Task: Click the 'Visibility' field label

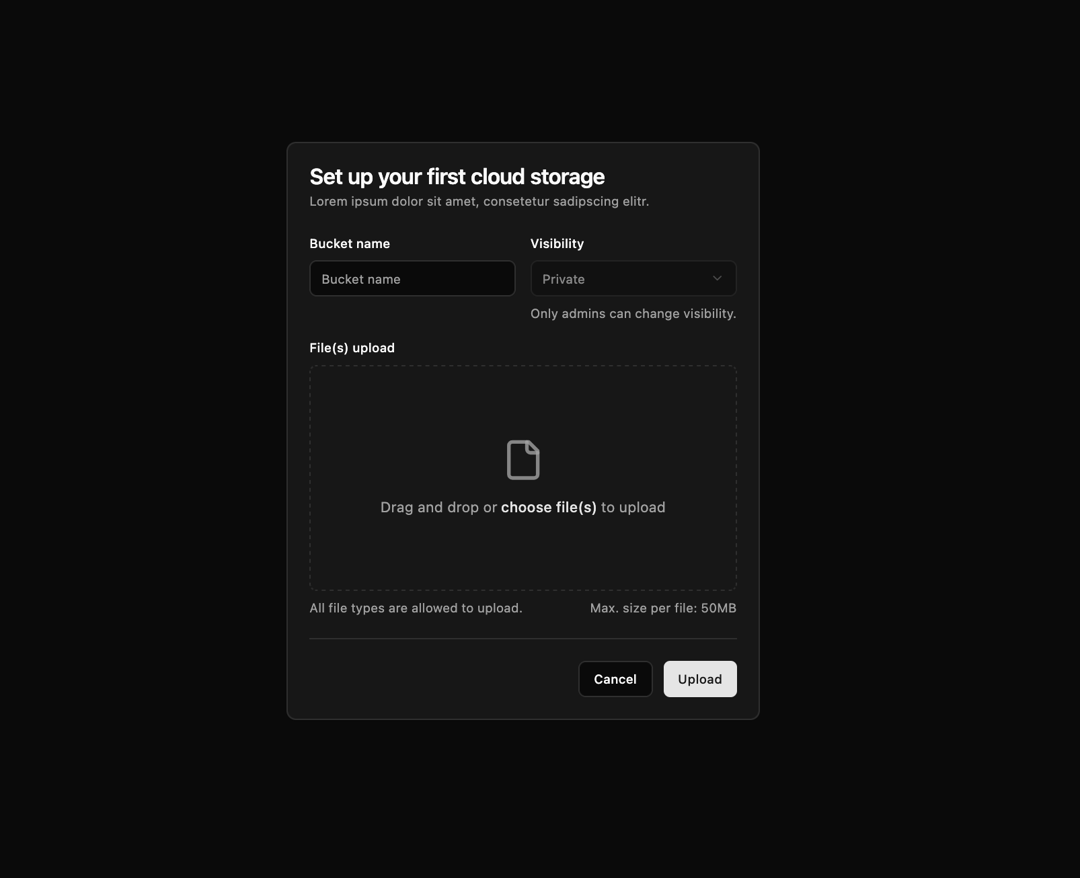Action: [557, 244]
